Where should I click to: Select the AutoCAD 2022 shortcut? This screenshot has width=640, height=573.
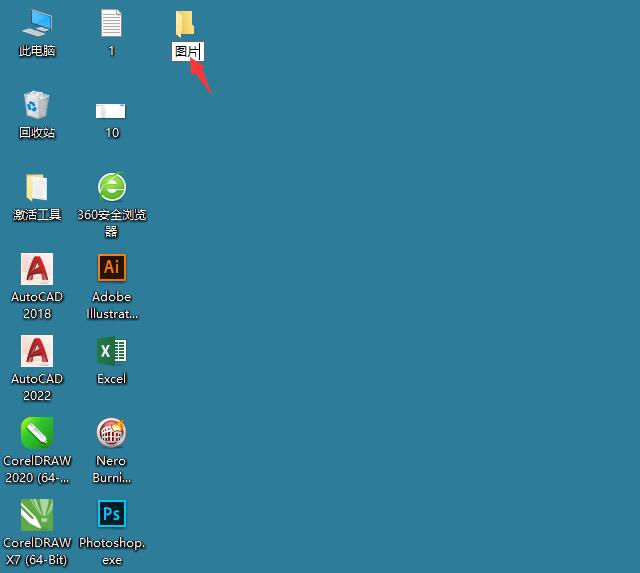(37, 351)
